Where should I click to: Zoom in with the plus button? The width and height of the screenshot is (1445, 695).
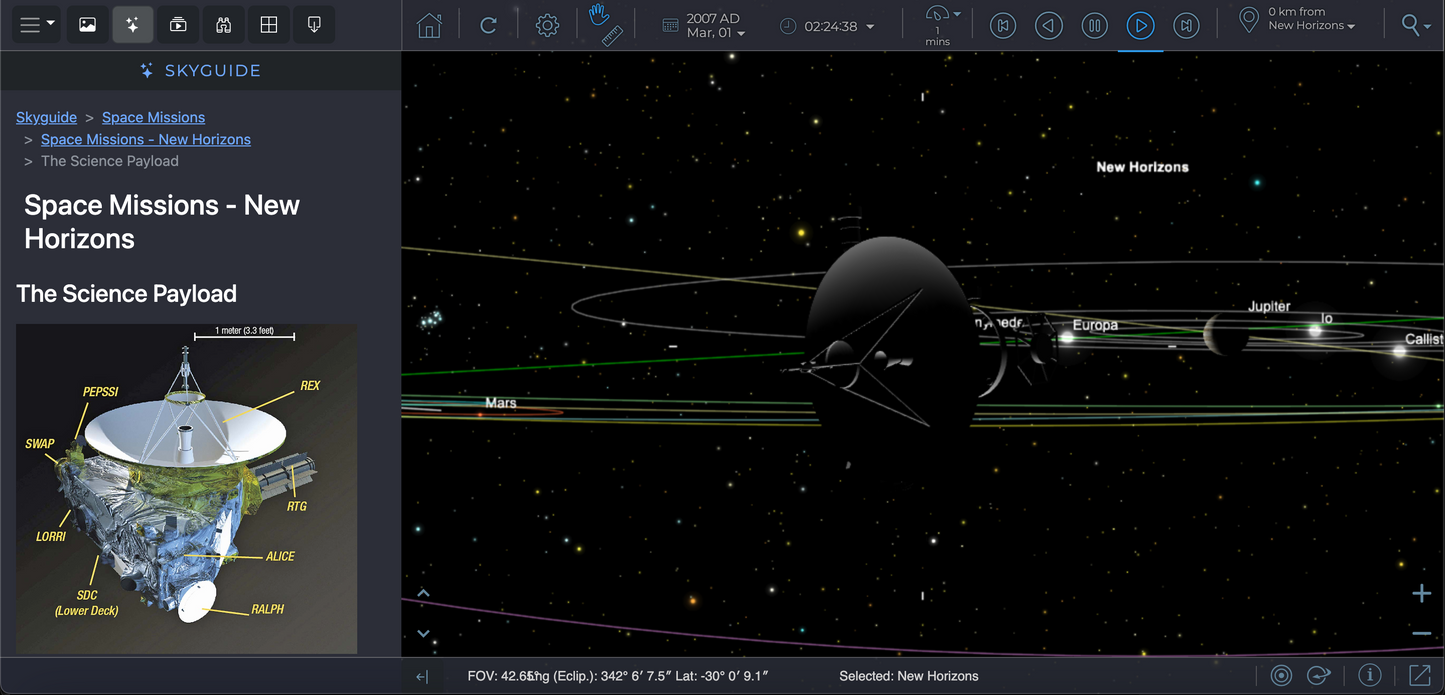(x=1421, y=594)
